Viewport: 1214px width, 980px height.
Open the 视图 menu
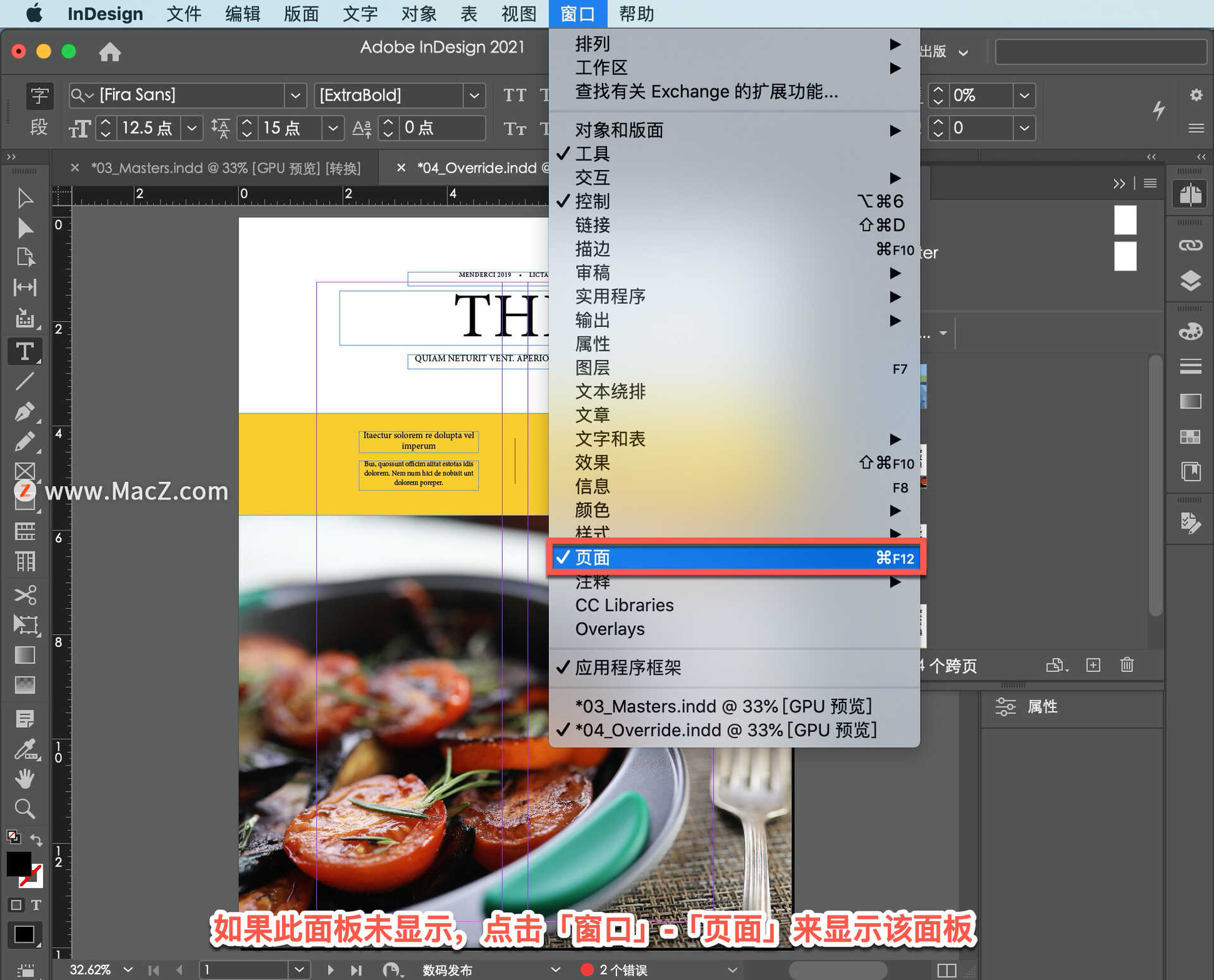point(519,13)
